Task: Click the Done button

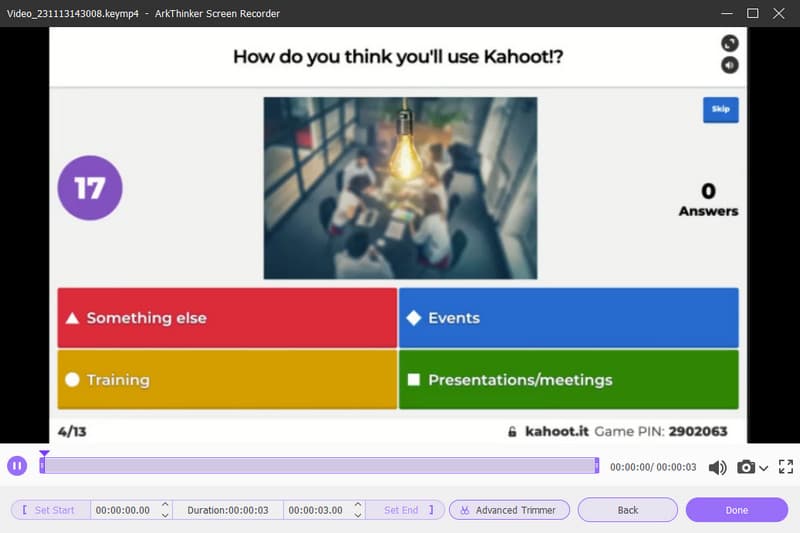Action: 736,510
